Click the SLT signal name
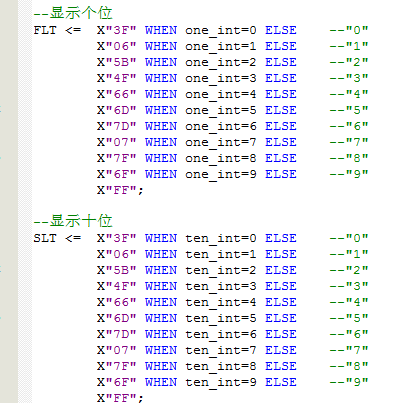 coord(45,238)
